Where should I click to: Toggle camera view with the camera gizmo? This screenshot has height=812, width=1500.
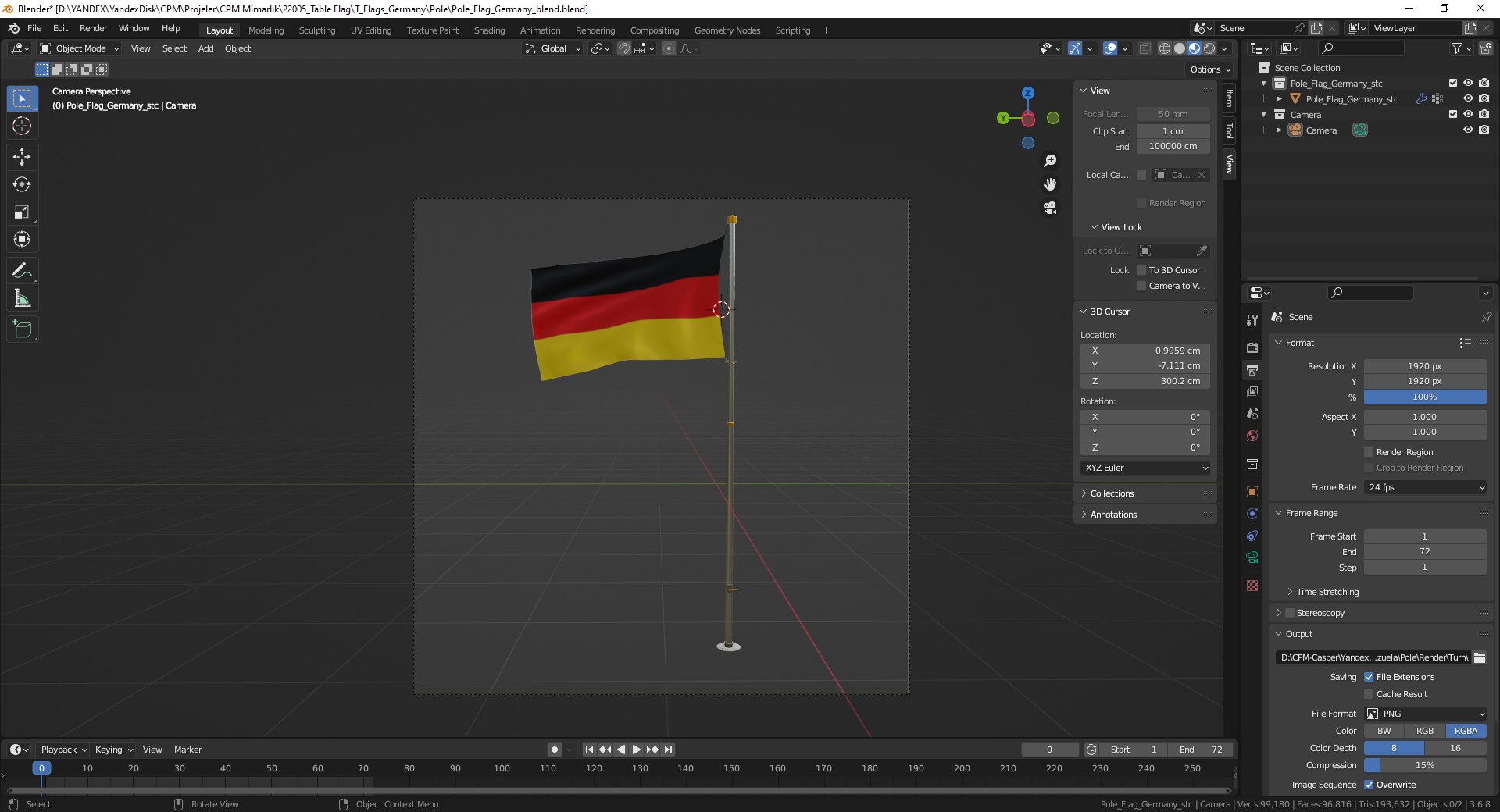click(x=1050, y=208)
